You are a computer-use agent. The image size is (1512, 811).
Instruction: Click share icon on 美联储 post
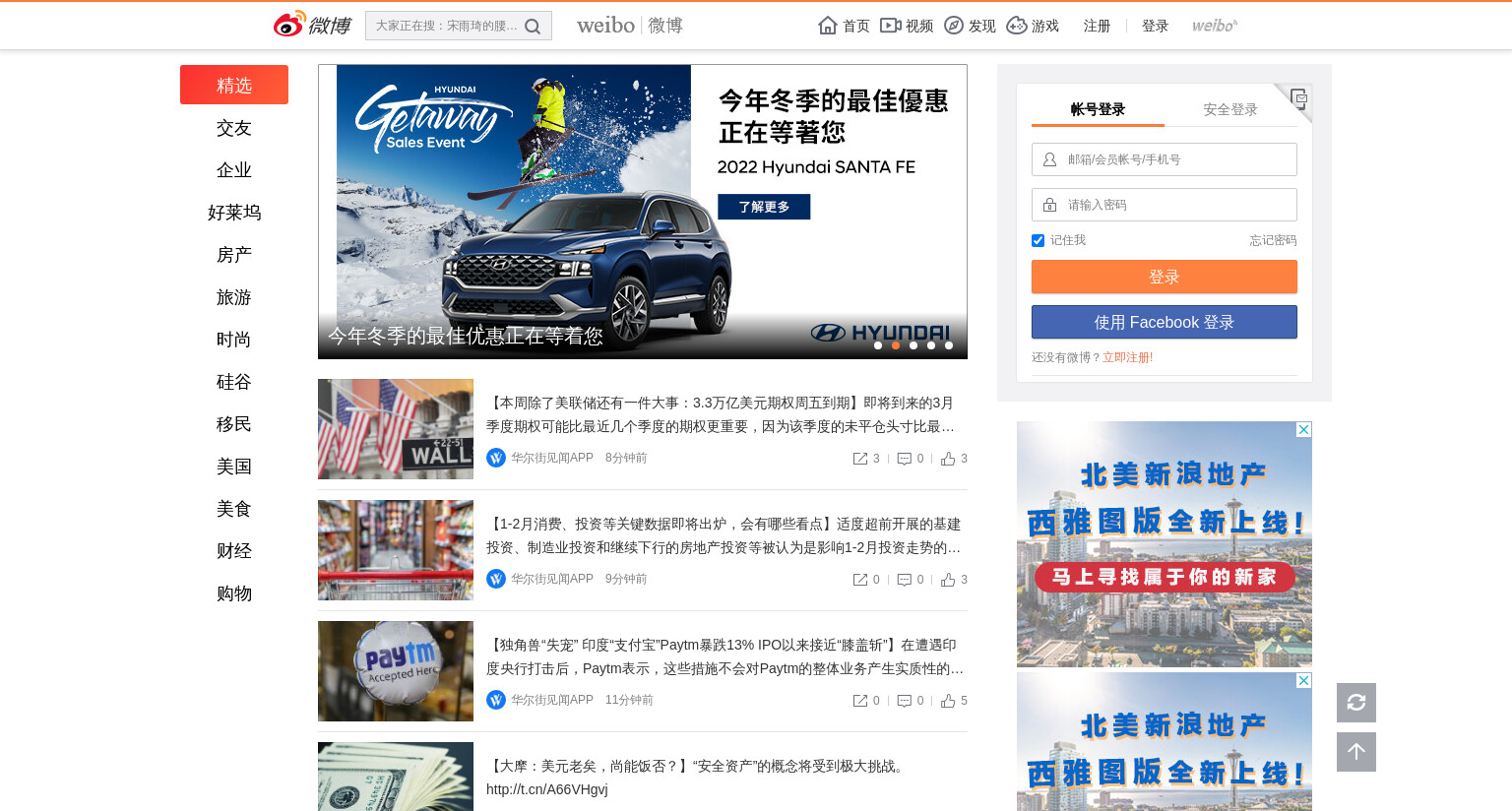860,459
